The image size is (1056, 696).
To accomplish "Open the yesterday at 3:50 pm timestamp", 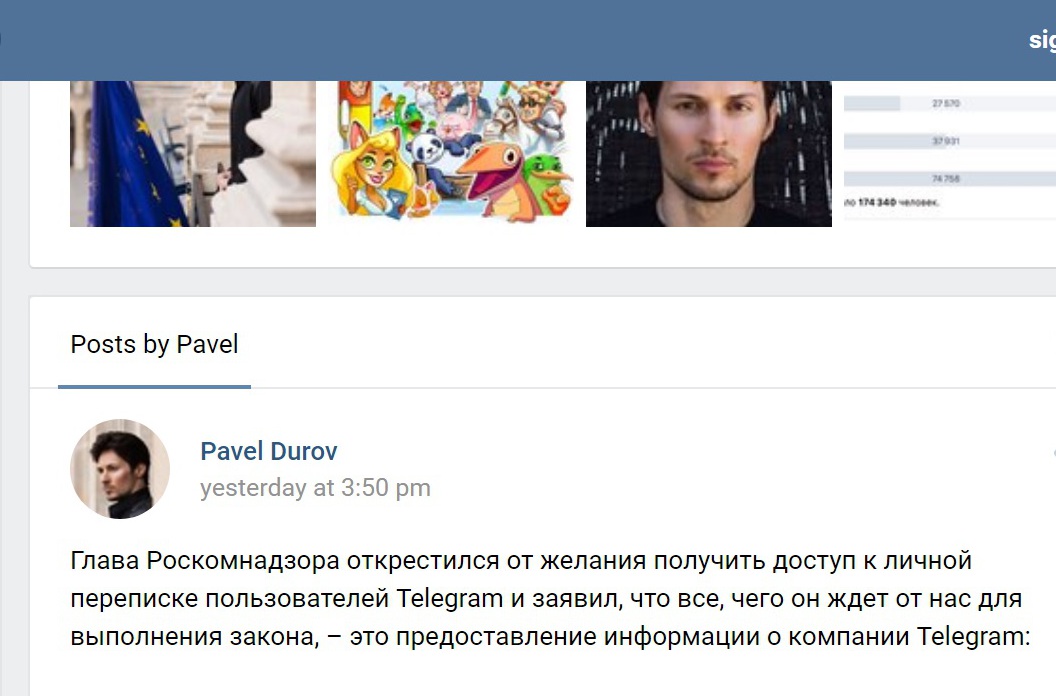I will point(315,488).
